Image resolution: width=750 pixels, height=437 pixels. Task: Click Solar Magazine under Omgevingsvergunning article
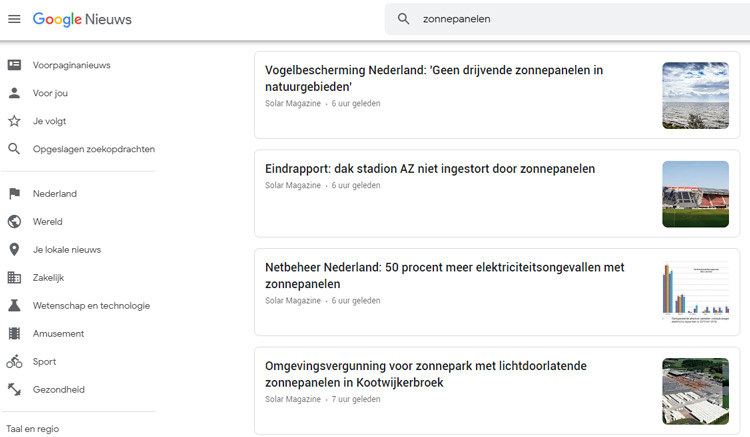(293, 399)
